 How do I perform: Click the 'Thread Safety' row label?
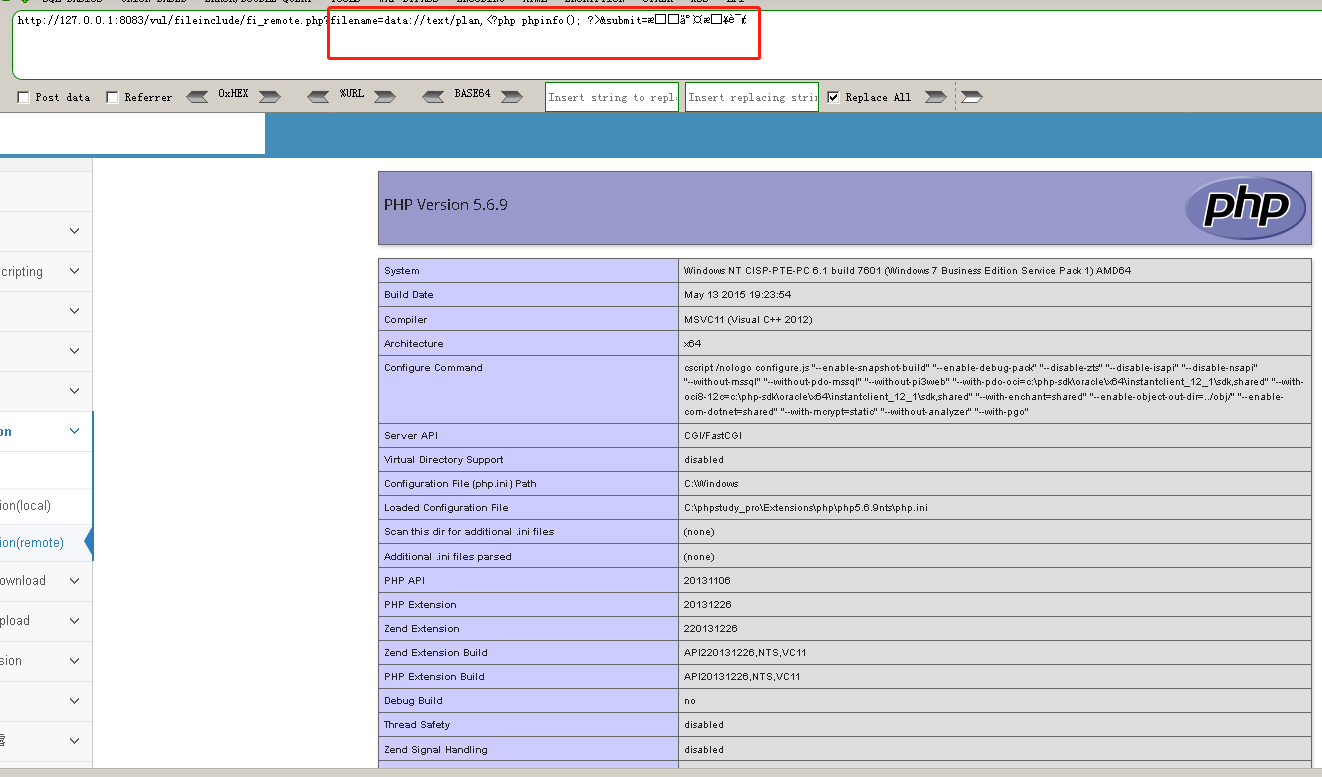point(417,725)
